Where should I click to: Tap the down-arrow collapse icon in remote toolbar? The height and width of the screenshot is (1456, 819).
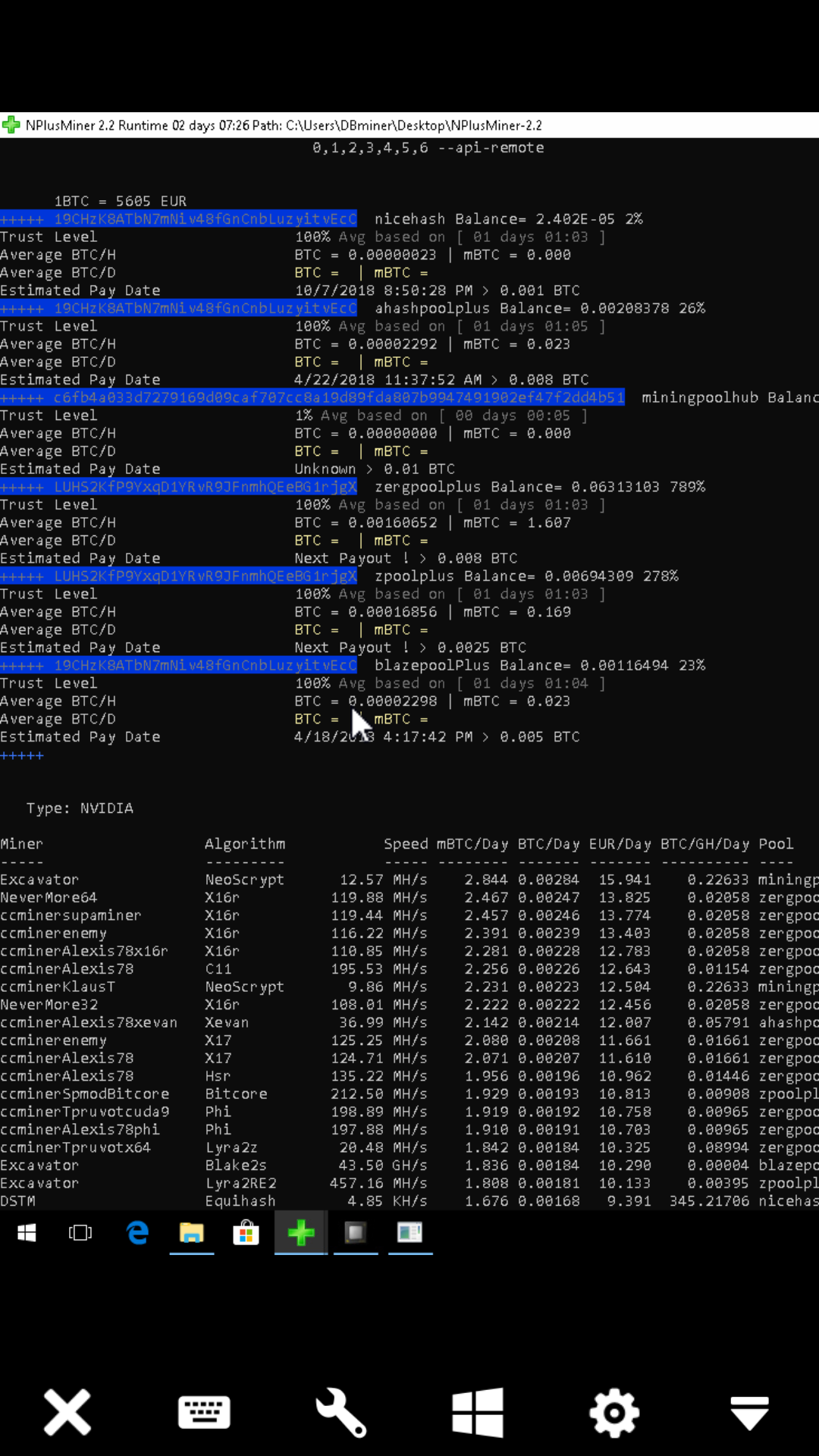click(x=750, y=1414)
